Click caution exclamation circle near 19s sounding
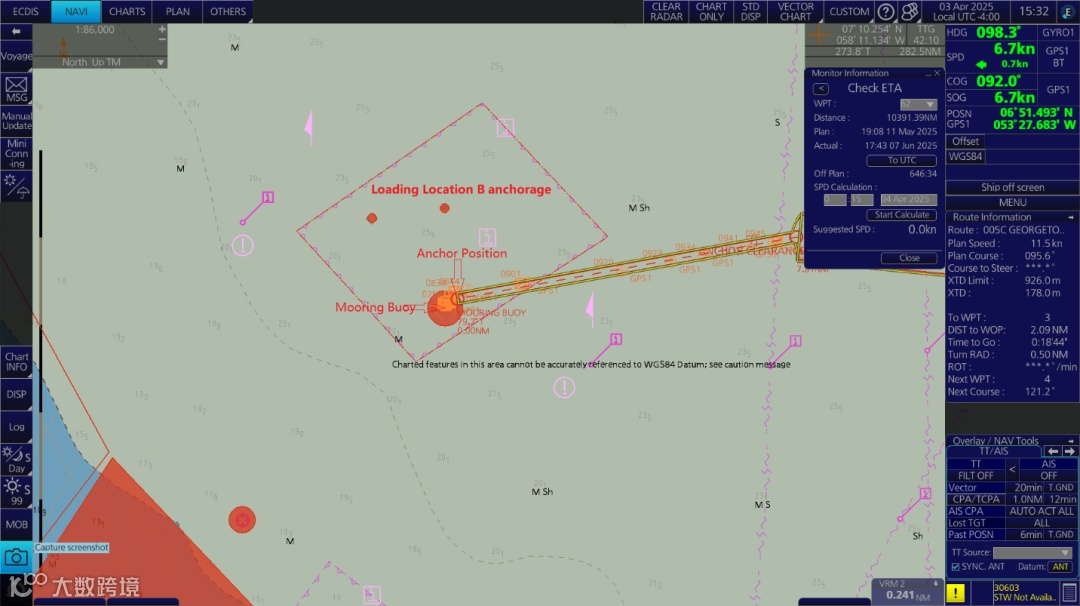Screen dimensions: 1080x606 (x=242, y=245)
